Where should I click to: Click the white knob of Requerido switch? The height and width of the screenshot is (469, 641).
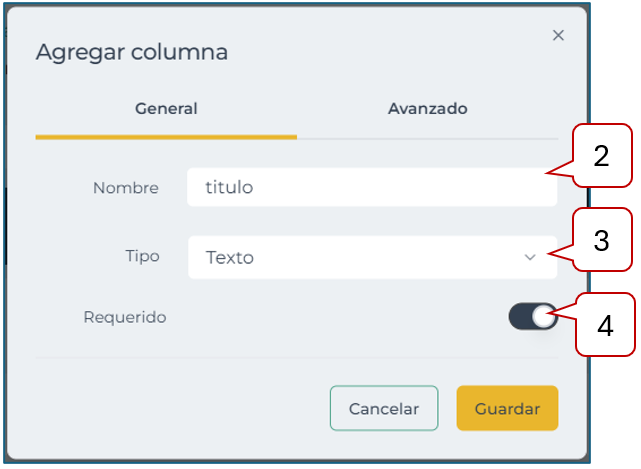(543, 317)
